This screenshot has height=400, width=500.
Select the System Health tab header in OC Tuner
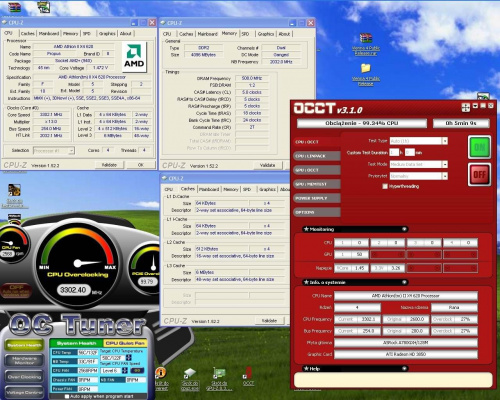tap(76, 343)
